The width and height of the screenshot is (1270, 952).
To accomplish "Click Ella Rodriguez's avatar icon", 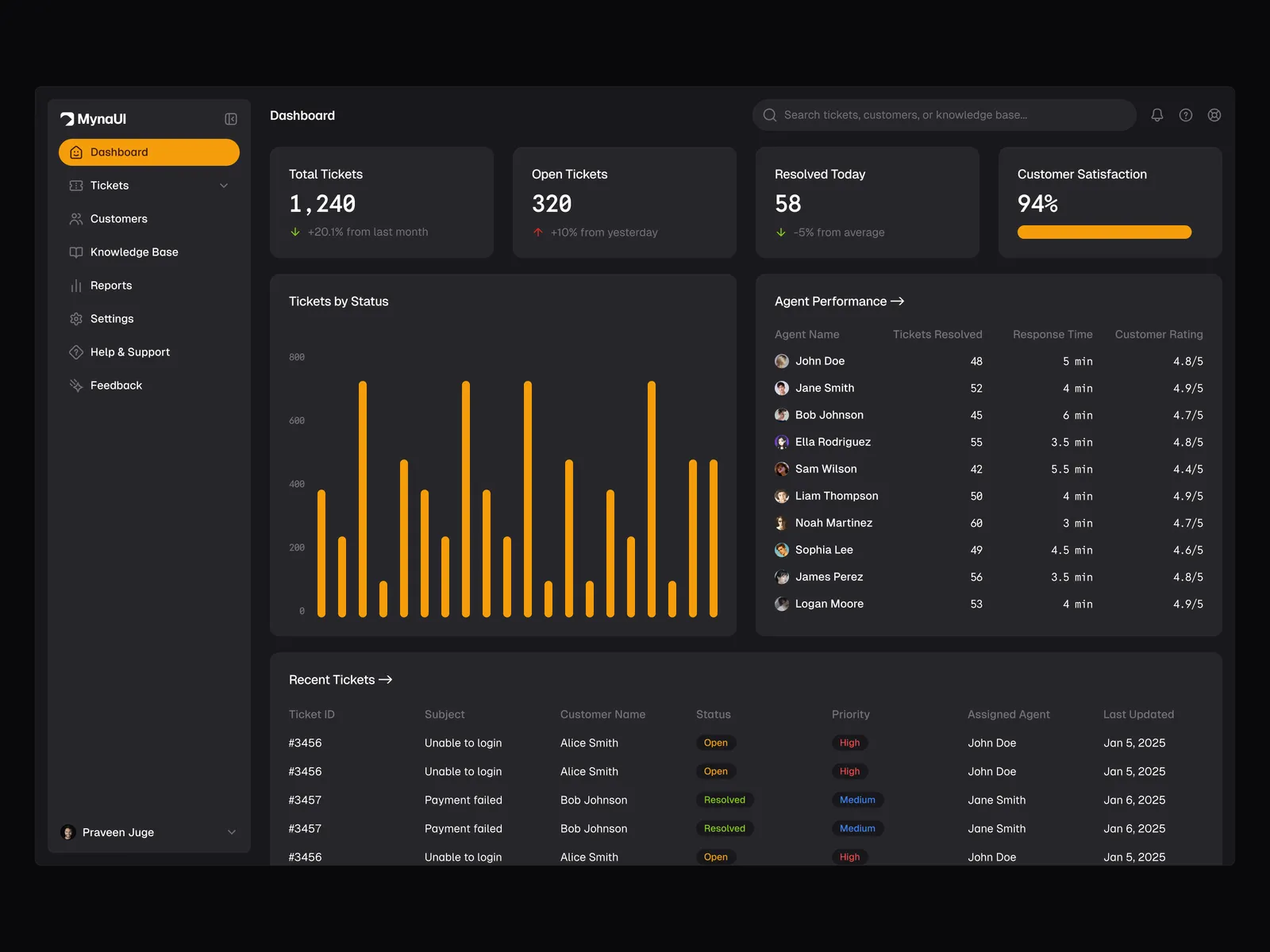I will 782,442.
